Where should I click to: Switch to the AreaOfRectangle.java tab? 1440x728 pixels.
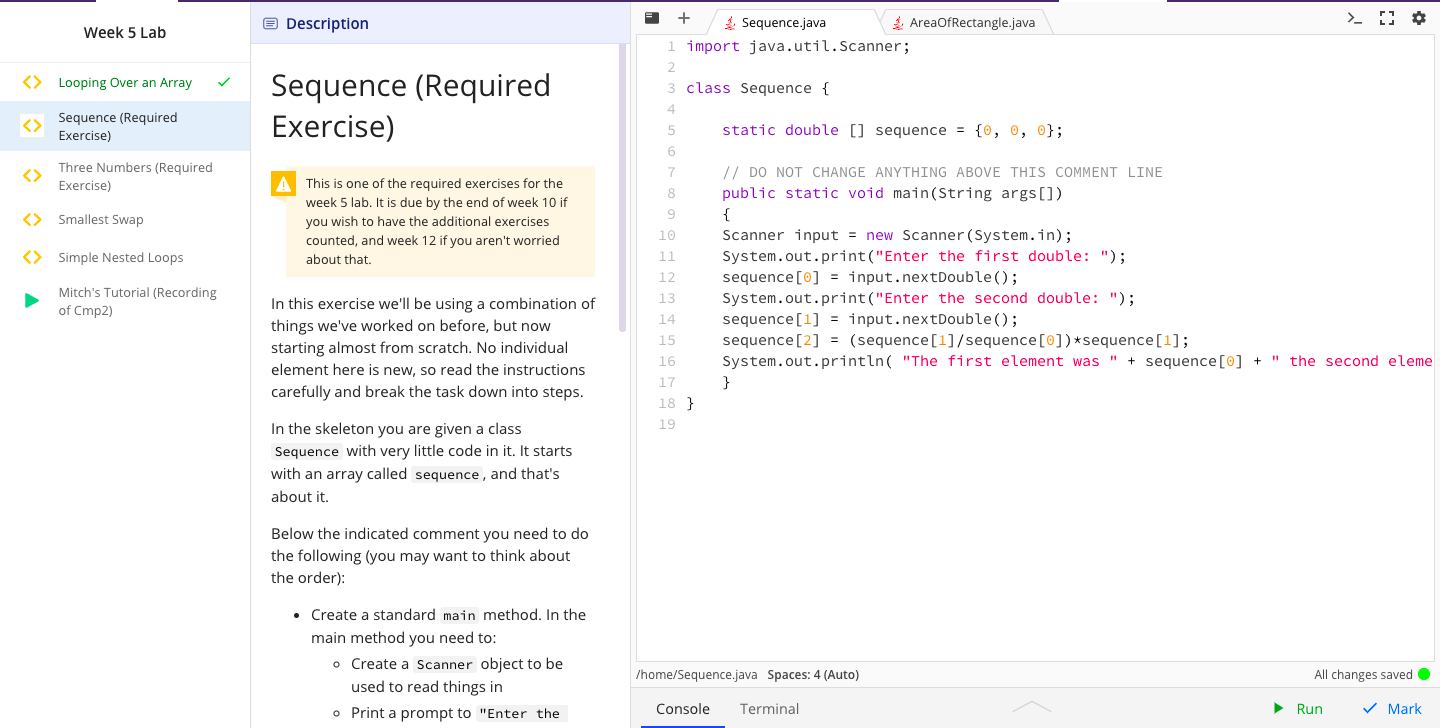pos(965,21)
